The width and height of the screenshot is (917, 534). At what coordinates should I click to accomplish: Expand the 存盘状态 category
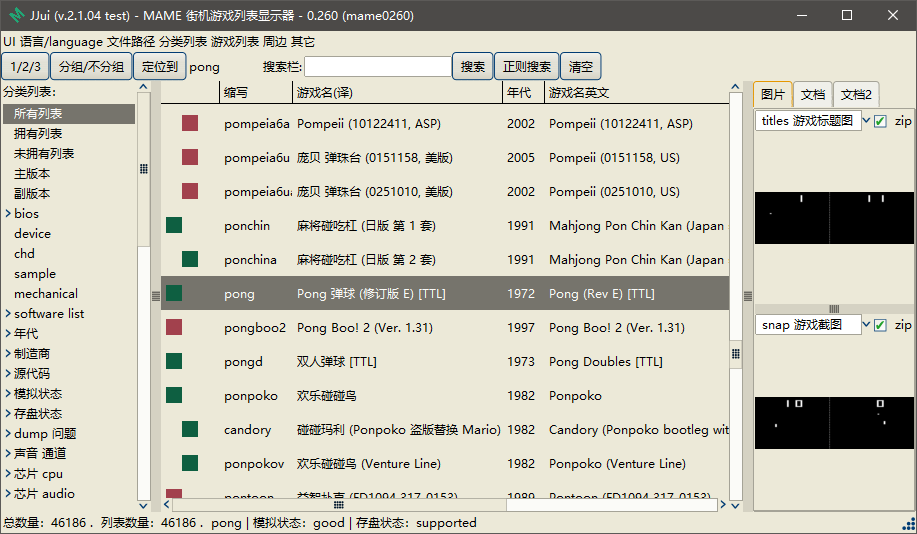click(8, 414)
